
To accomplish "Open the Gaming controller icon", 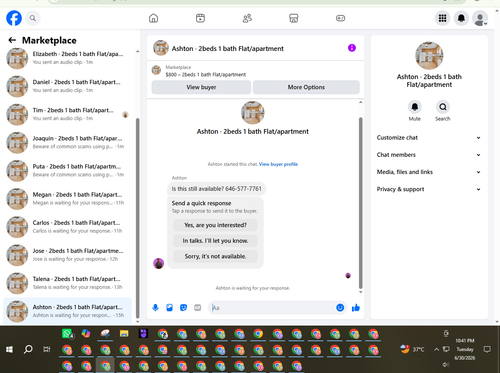I will [340, 18].
